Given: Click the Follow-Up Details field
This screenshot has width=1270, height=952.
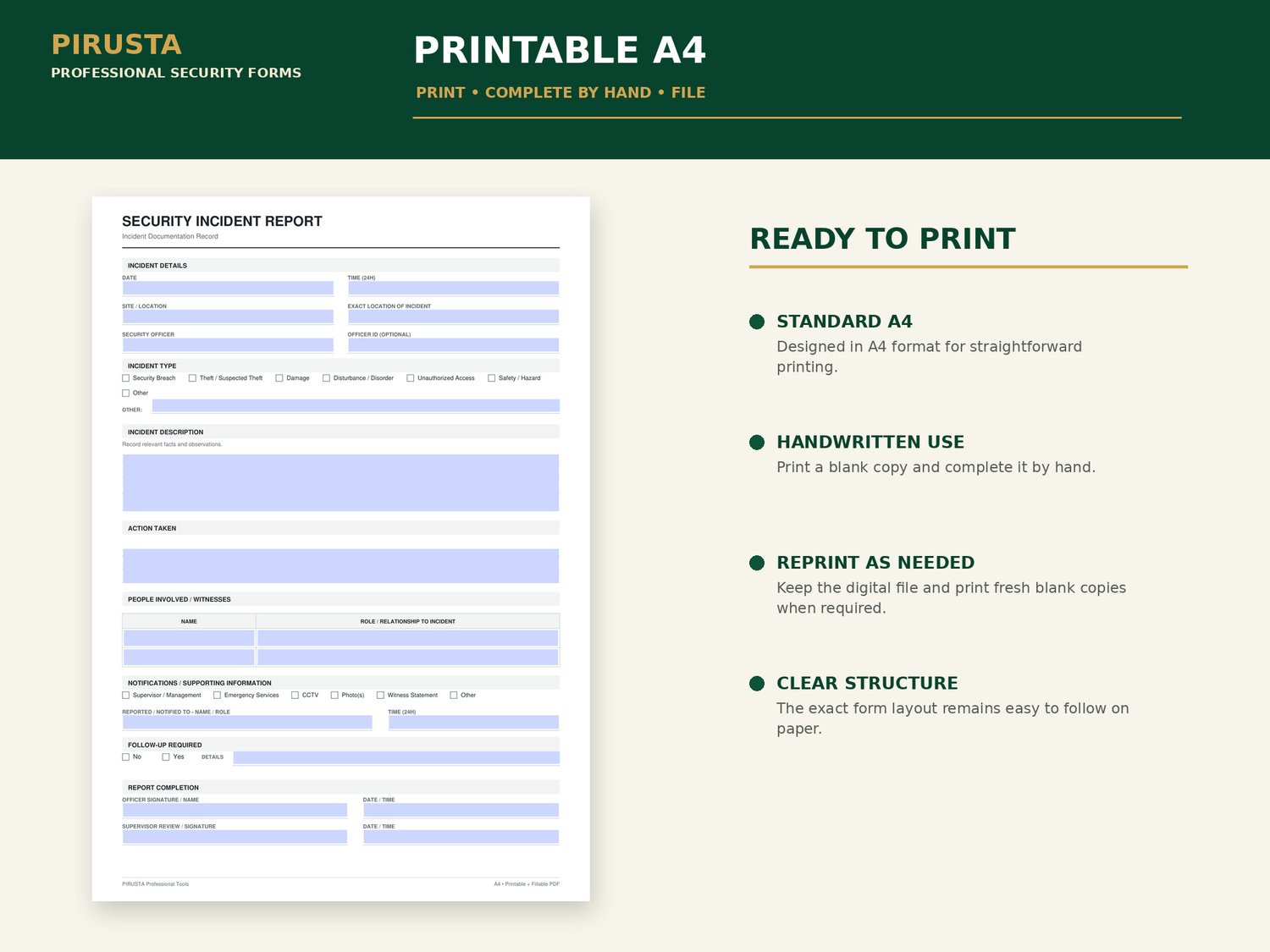Looking at the screenshot, I should 396,757.
